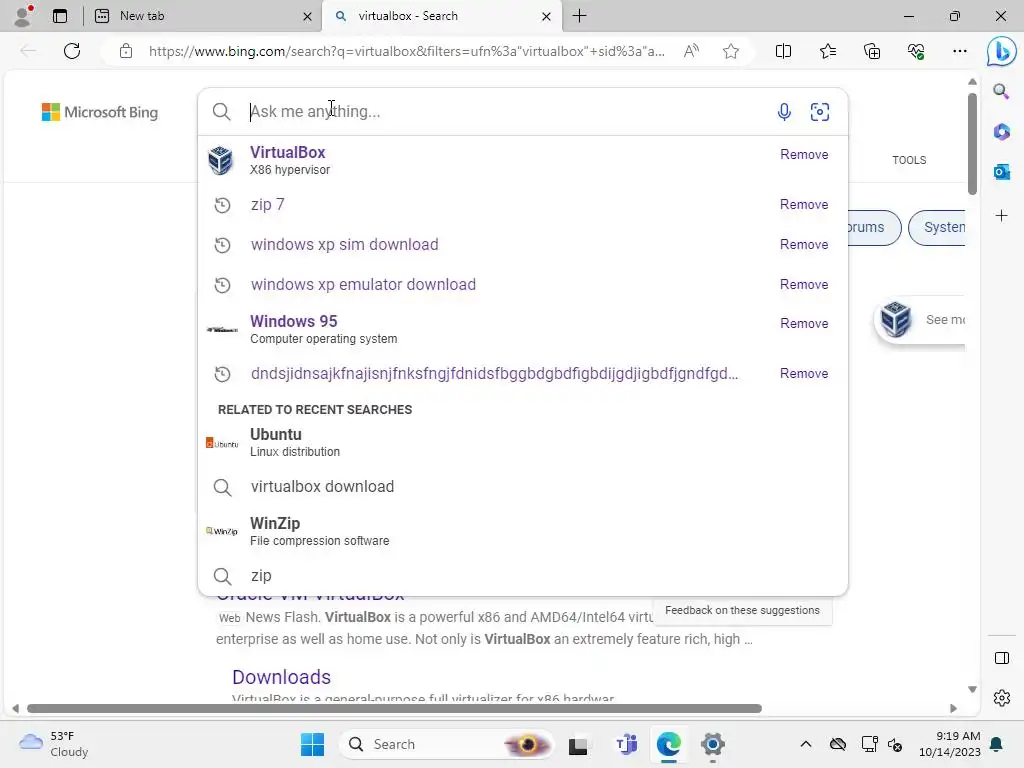
Task: Open the Windows Start menu
Action: pyautogui.click(x=312, y=744)
